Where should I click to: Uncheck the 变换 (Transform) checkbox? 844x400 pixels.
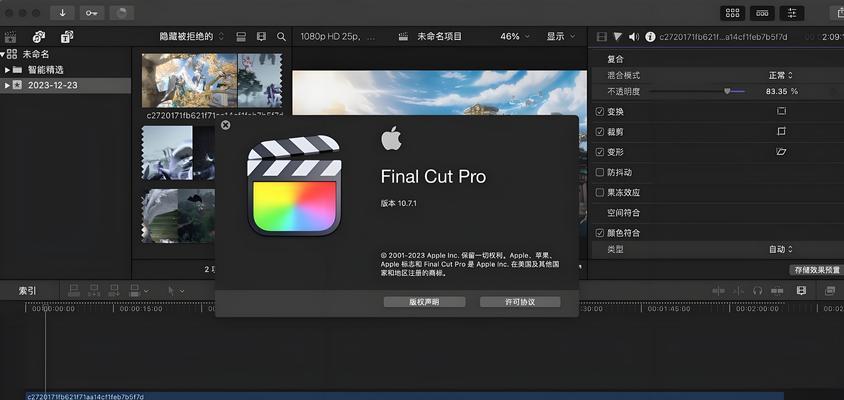600,112
